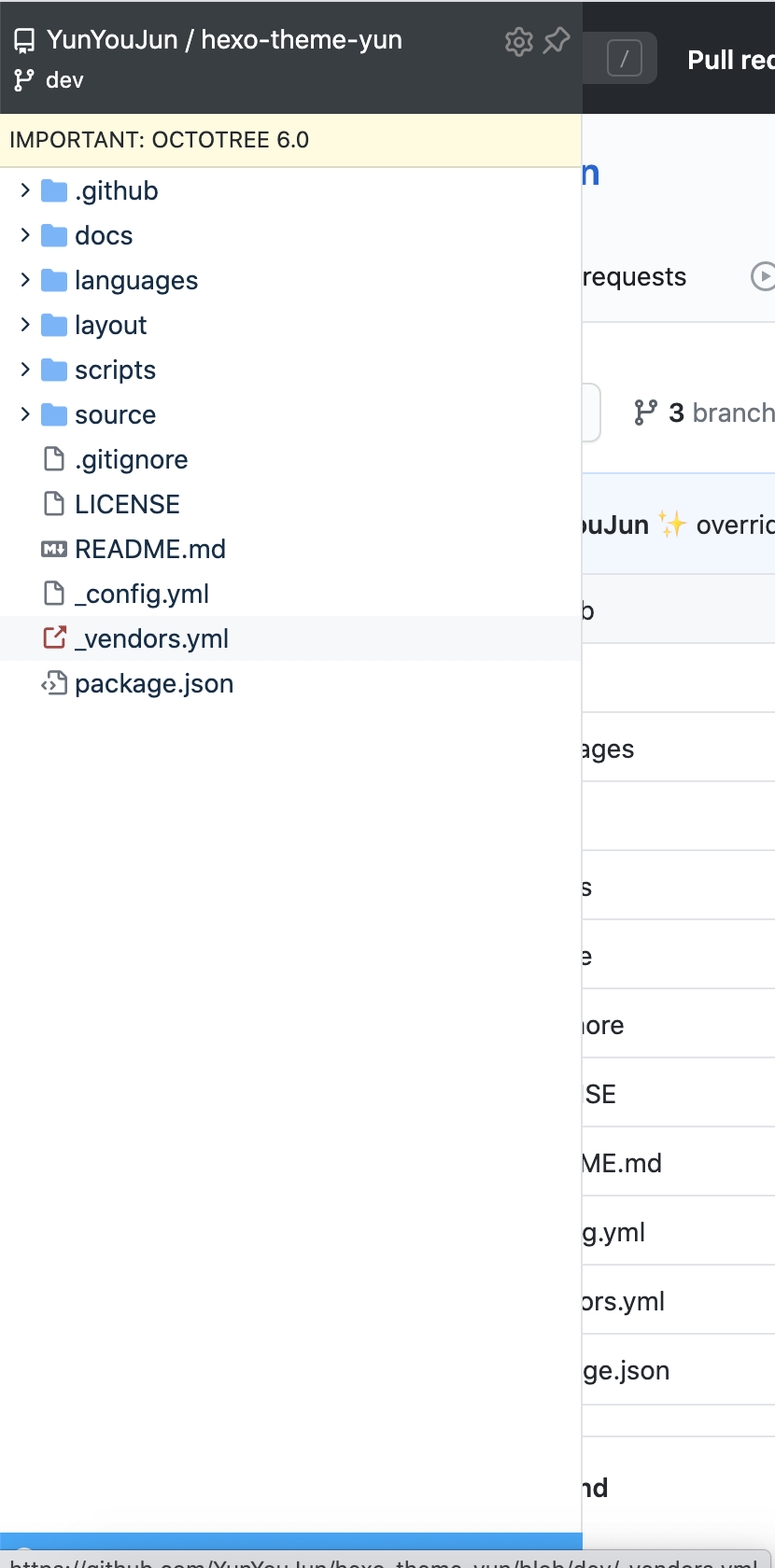
Task: Open _vendors.yml via its external-link icon
Action: tap(53, 637)
